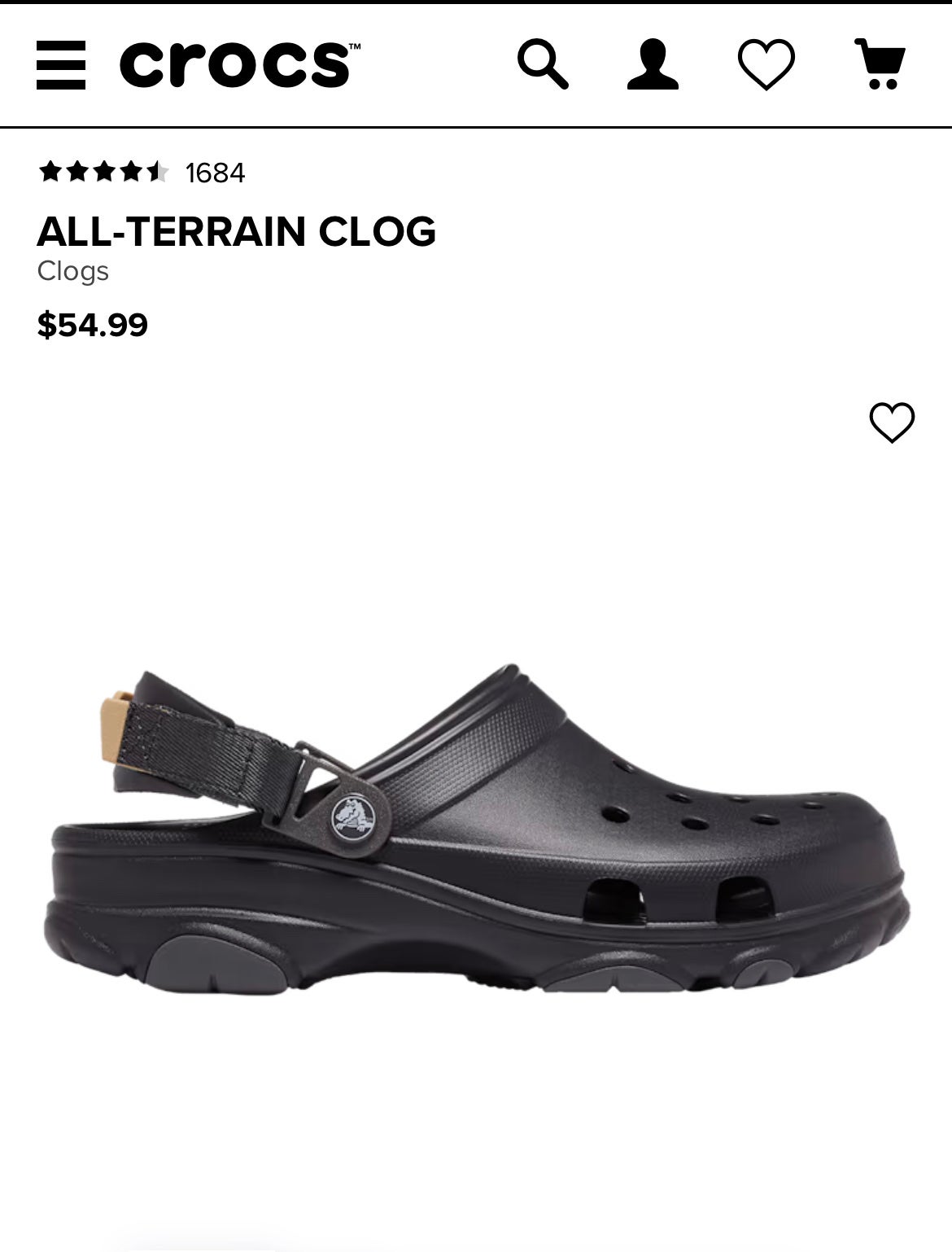Viewport: 952px width, 1252px height.
Task: Click the half-filled fifth rating star
Action: coord(156,172)
